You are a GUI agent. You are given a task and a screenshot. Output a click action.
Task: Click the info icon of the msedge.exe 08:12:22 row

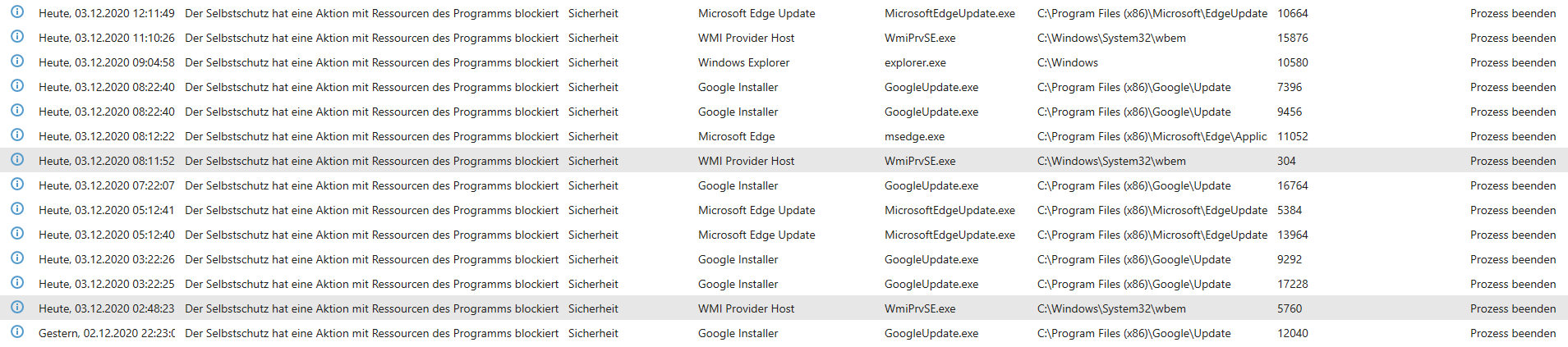pos(17,135)
